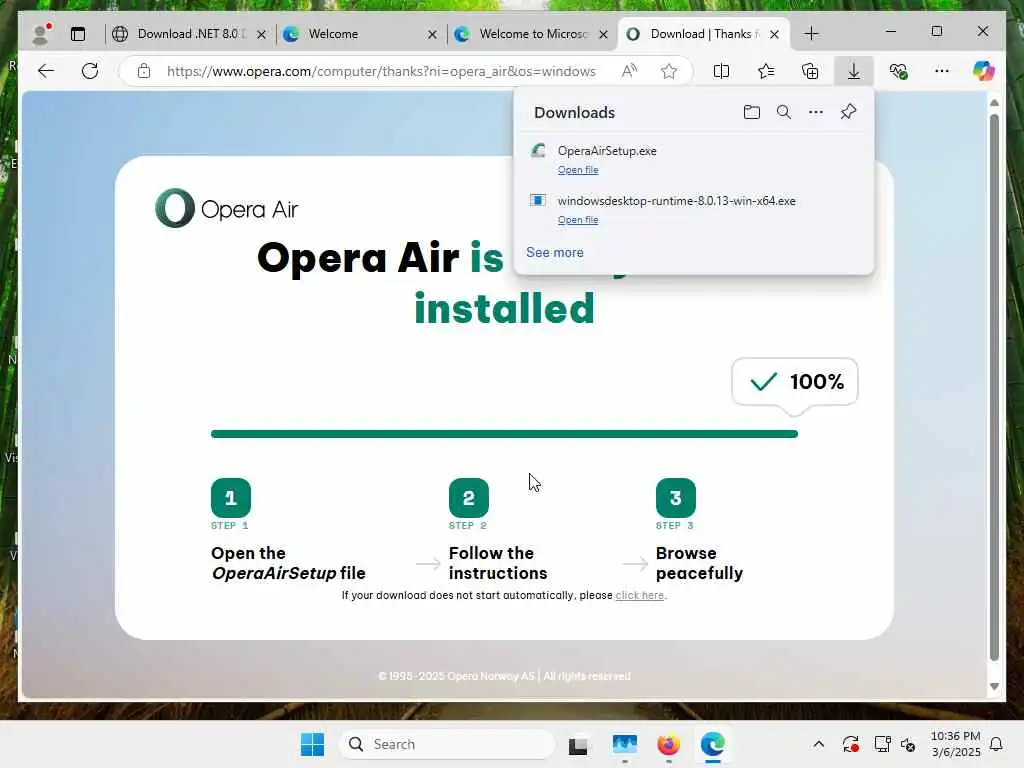
Task: Click the Step 2 badge
Action: [x=468, y=498]
